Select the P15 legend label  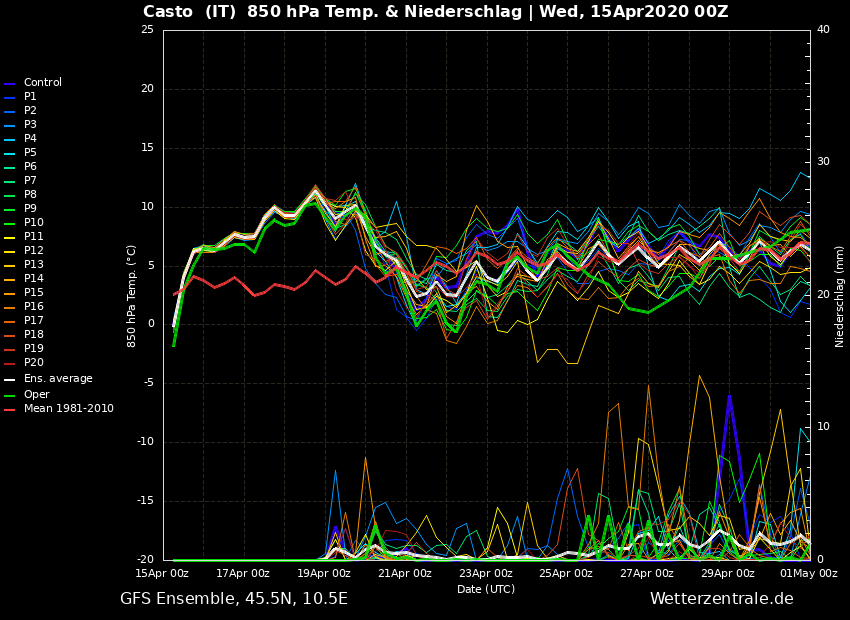(33, 293)
